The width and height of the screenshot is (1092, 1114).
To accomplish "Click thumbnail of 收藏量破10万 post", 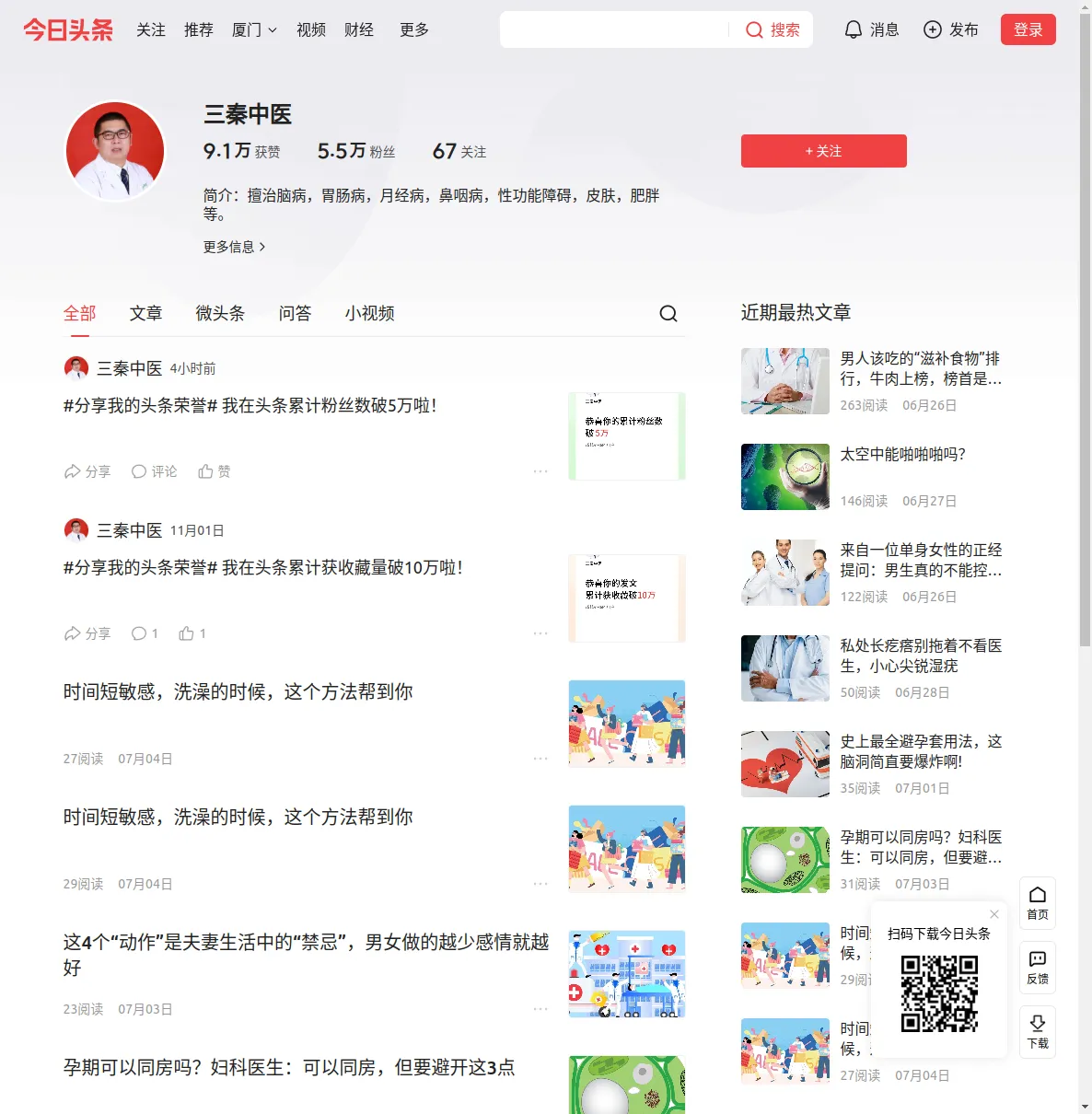I will pyautogui.click(x=627, y=598).
